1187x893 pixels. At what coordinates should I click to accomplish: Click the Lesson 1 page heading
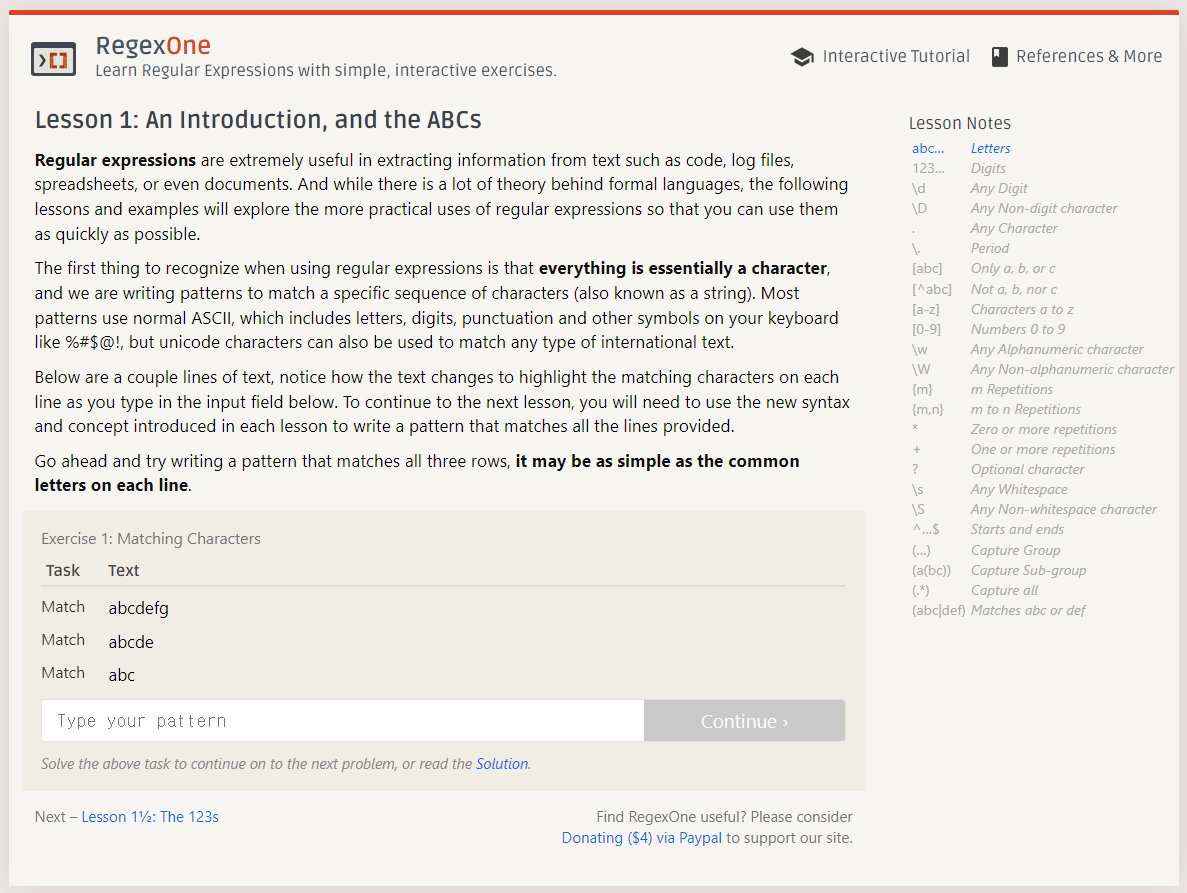pyautogui.click(x=258, y=120)
